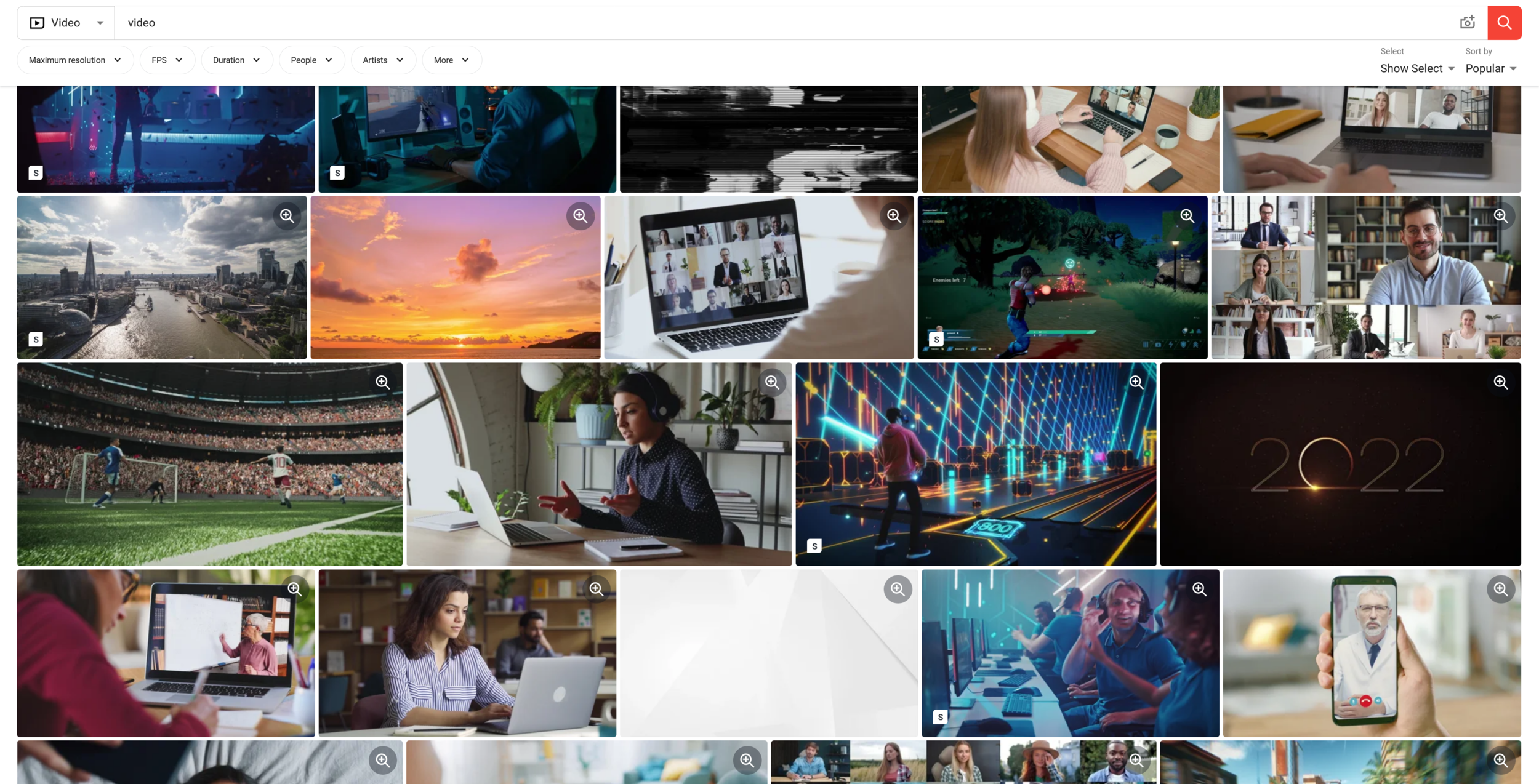The image size is (1539, 784).
Task: Open the FPS filter dropdown
Action: tap(167, 60)
